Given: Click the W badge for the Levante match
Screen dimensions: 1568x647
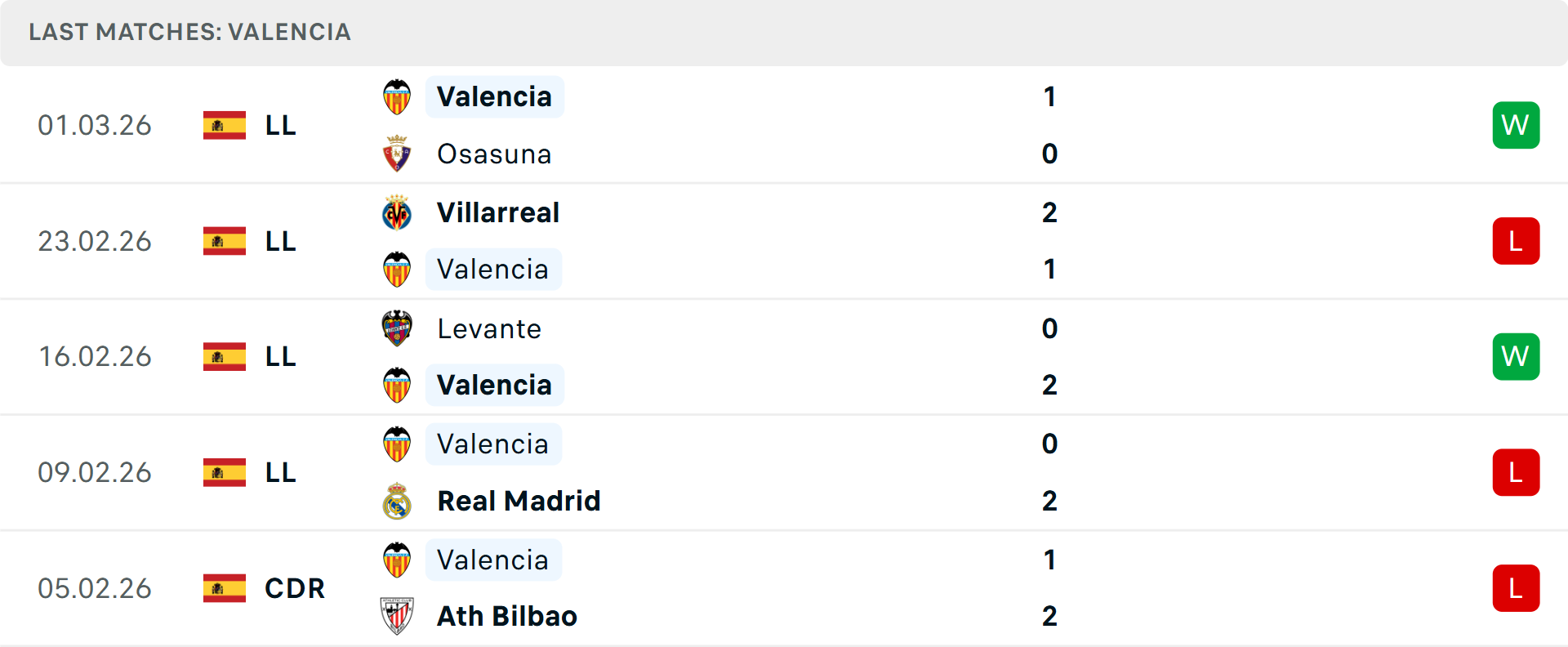Looking at the screenshot, I should tap(1516, 356).
